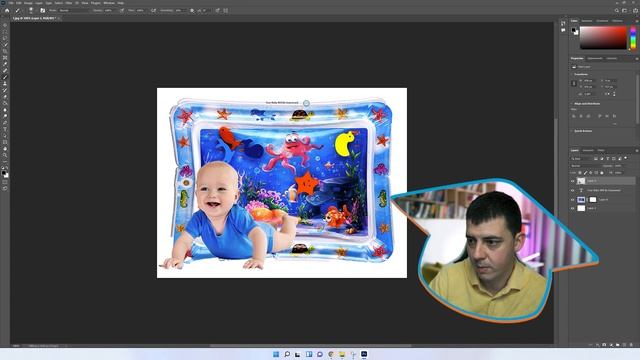Enable airbrush-style build-up in options bar
The height and width of the screenshot is (360, 640).
tap(153, 11)
